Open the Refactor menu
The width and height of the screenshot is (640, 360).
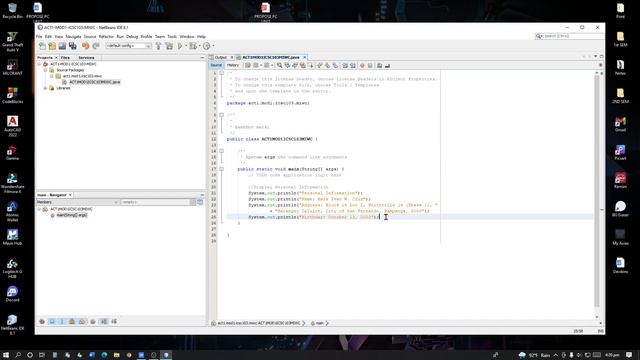coord(106,37)
